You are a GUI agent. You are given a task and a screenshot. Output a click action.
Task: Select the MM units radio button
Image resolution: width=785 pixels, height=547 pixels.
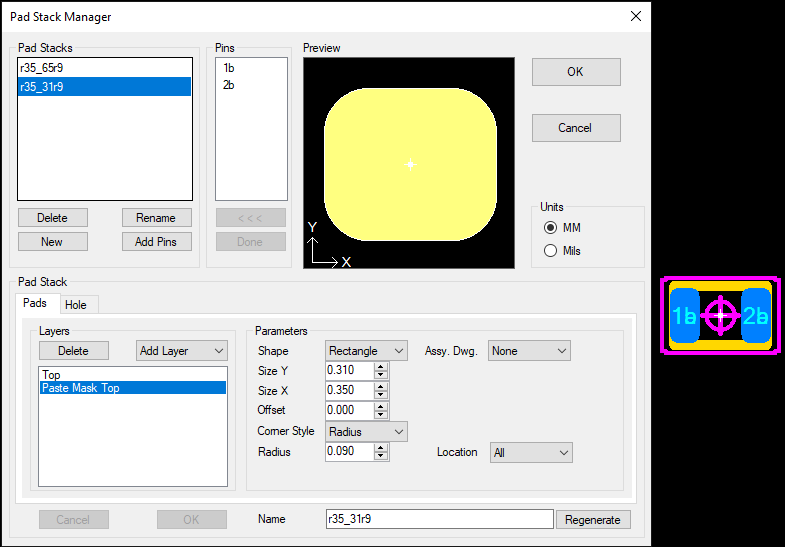click(551, 227)
